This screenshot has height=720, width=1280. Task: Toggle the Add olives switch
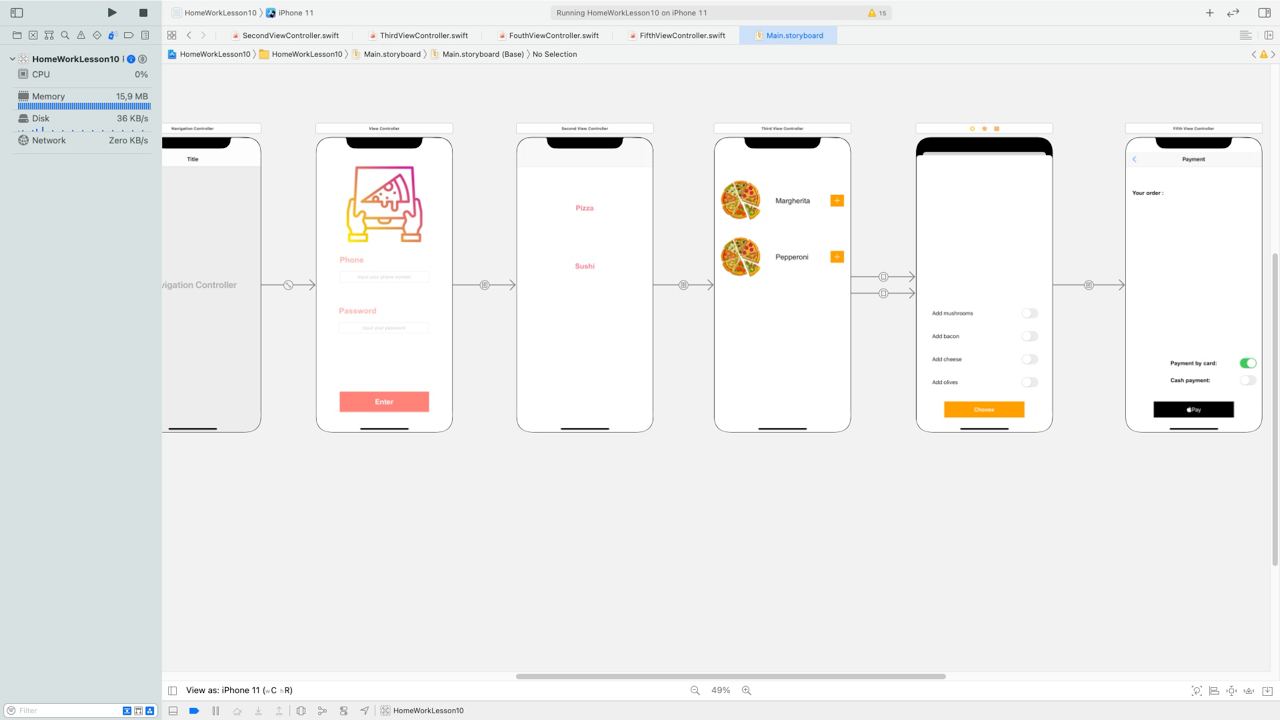coord(1029,382)
